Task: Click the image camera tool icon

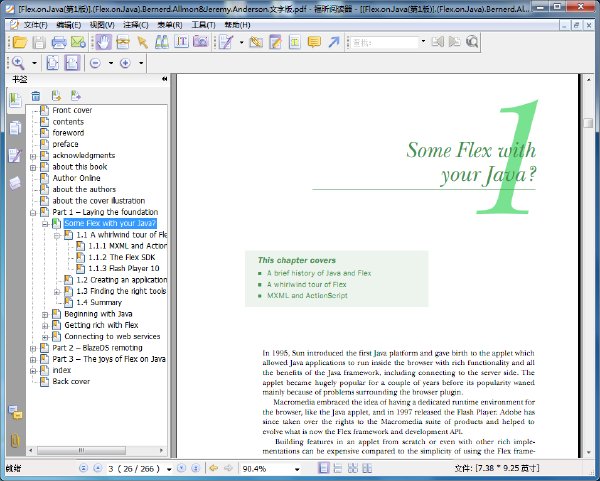Action: point(201,42)
